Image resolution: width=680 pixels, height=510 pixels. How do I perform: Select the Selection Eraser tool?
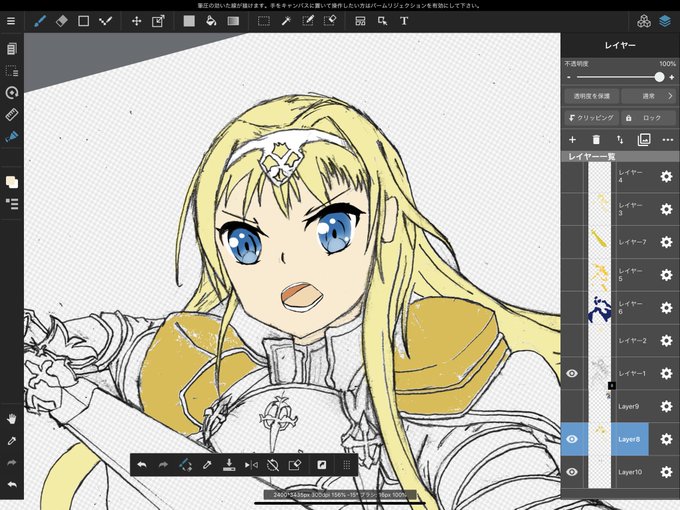[330, 21]
